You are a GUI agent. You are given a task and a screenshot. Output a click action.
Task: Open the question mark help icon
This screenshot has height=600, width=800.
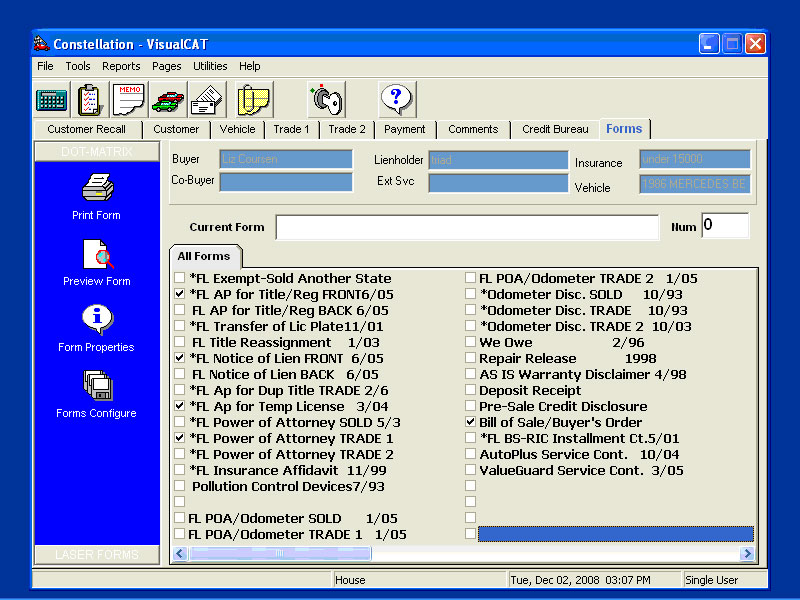397,99
